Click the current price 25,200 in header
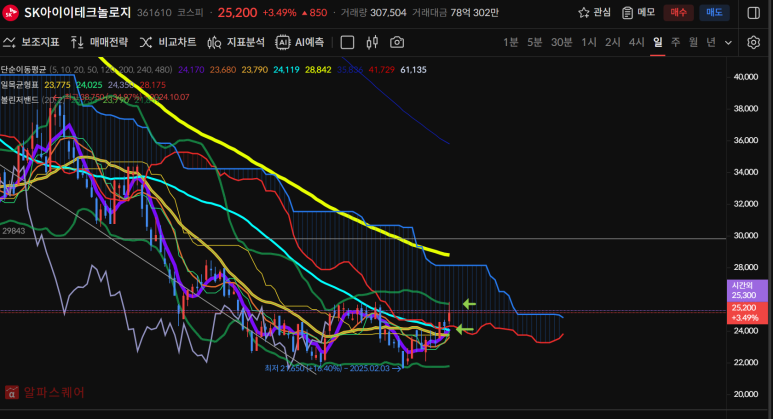Image resolution: width=773 pixels, height=419 pixels. [x=237, y=13]
